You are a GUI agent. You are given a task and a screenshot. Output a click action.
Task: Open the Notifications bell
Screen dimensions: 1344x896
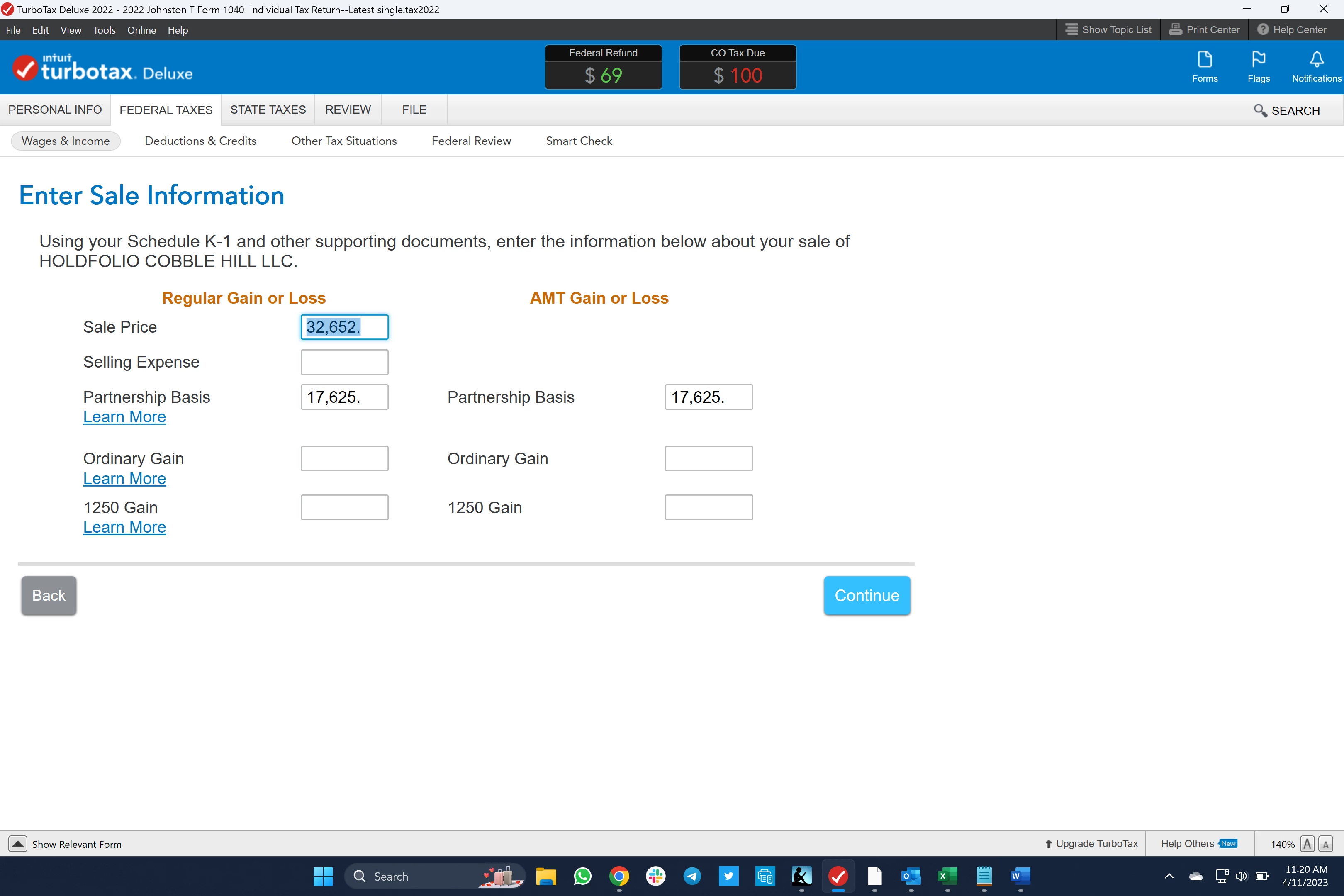pyautogui.click(x=1316, y=66)
